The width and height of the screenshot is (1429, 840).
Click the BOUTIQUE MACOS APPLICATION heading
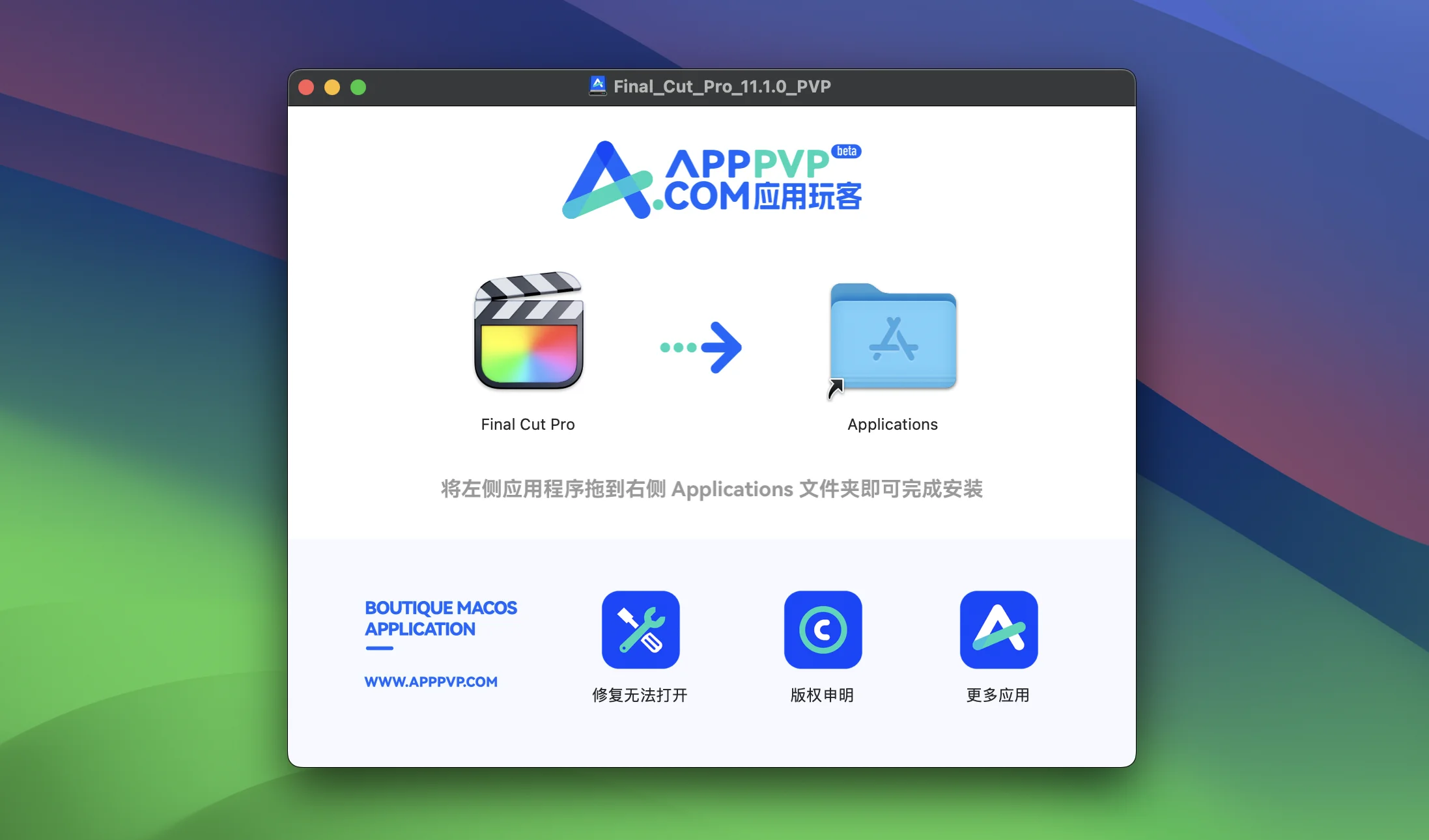tap(440, 619)
